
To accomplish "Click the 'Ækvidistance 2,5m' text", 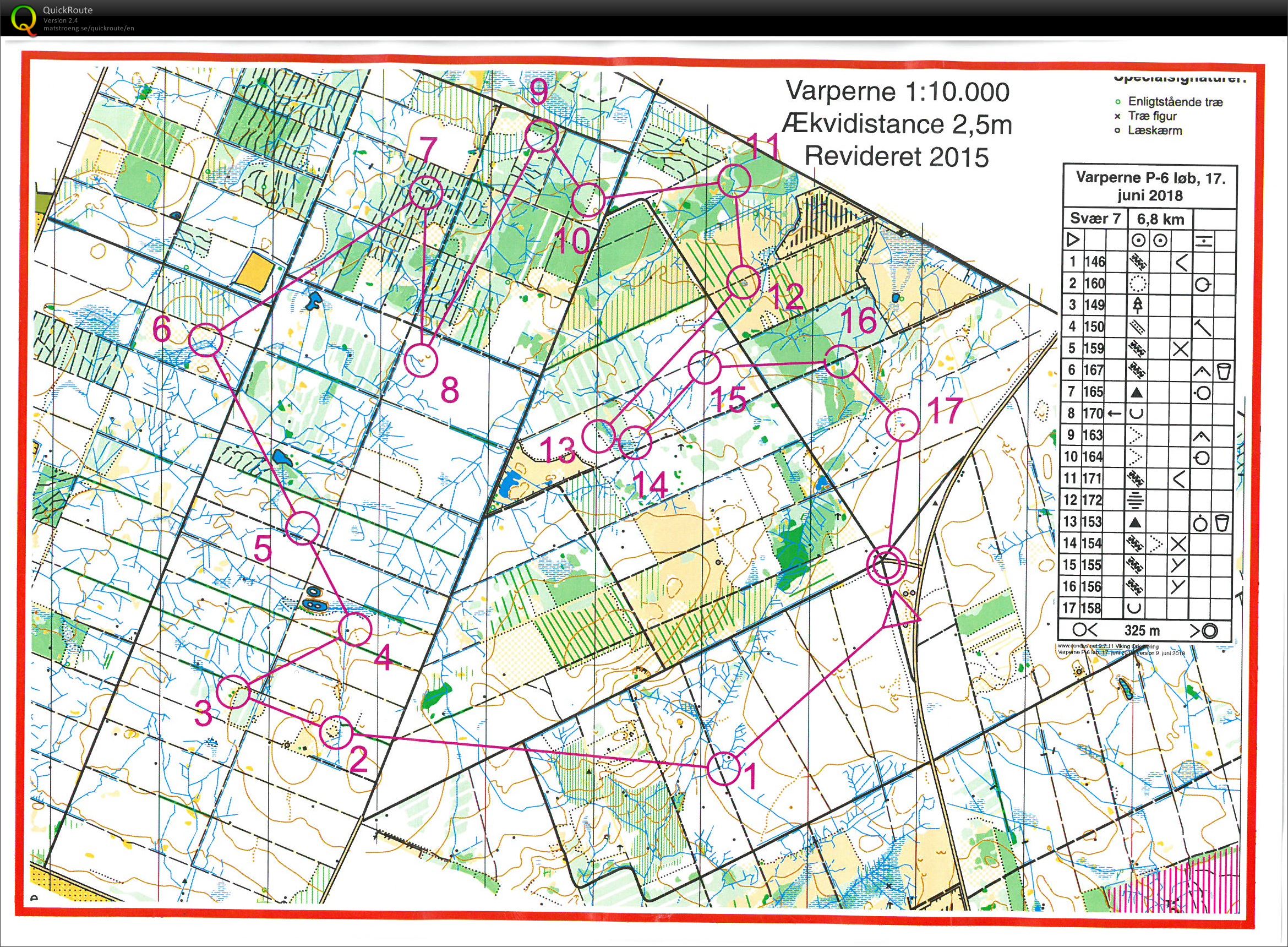I will pos(898,124).
